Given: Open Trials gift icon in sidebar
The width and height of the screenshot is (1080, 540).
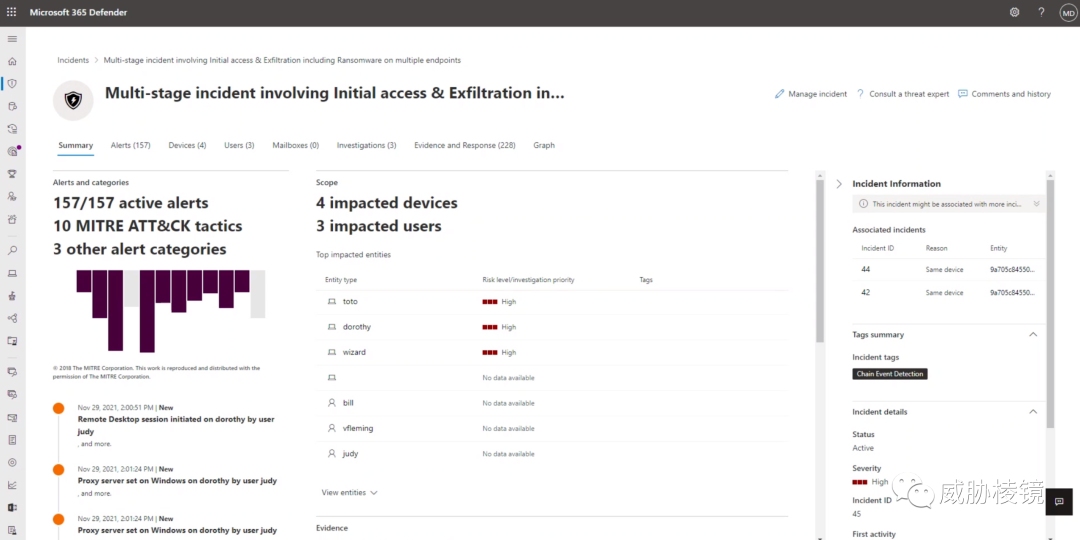Looking at the screenshot, I should click(12, 219).
